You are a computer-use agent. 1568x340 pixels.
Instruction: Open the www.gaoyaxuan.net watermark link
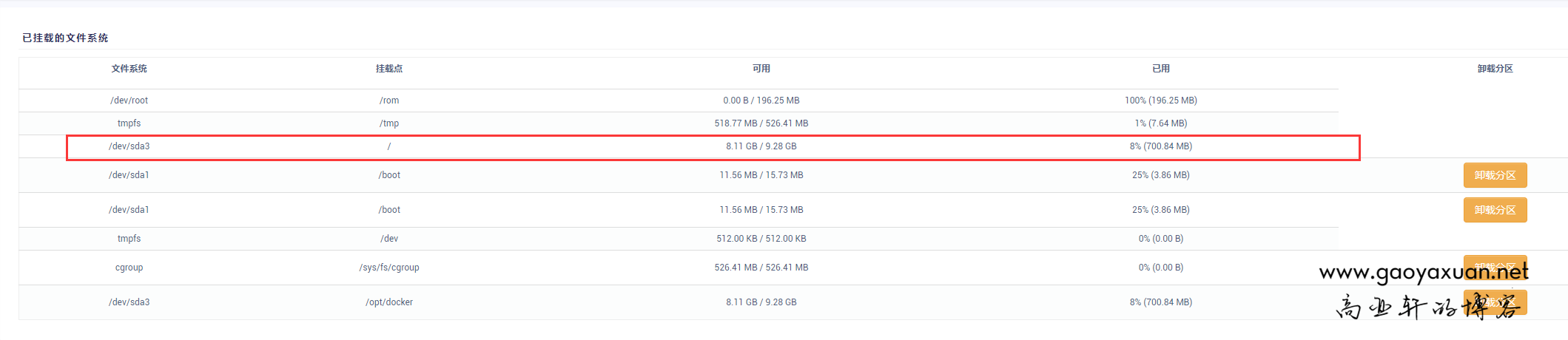point(1423,273)
